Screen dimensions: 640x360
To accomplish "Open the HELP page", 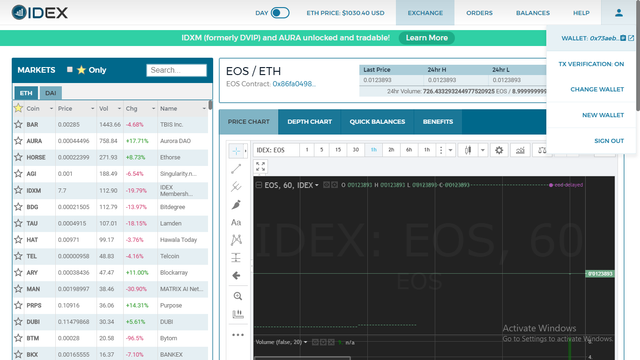I will coord(581,13).
